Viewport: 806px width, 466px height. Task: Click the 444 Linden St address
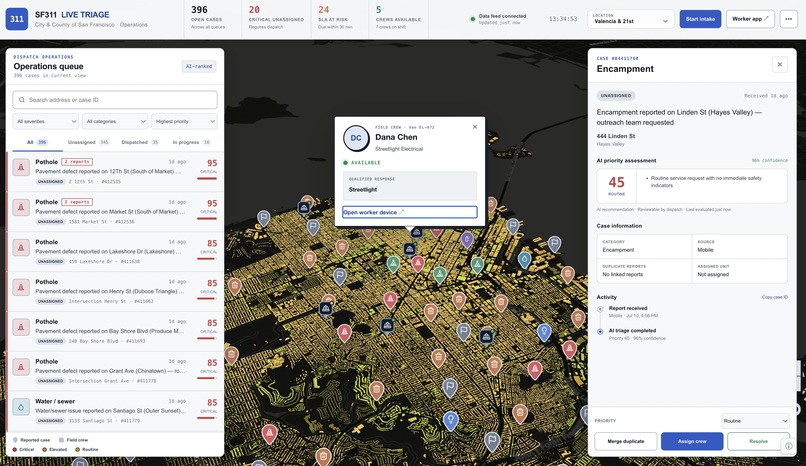[615, 136]
